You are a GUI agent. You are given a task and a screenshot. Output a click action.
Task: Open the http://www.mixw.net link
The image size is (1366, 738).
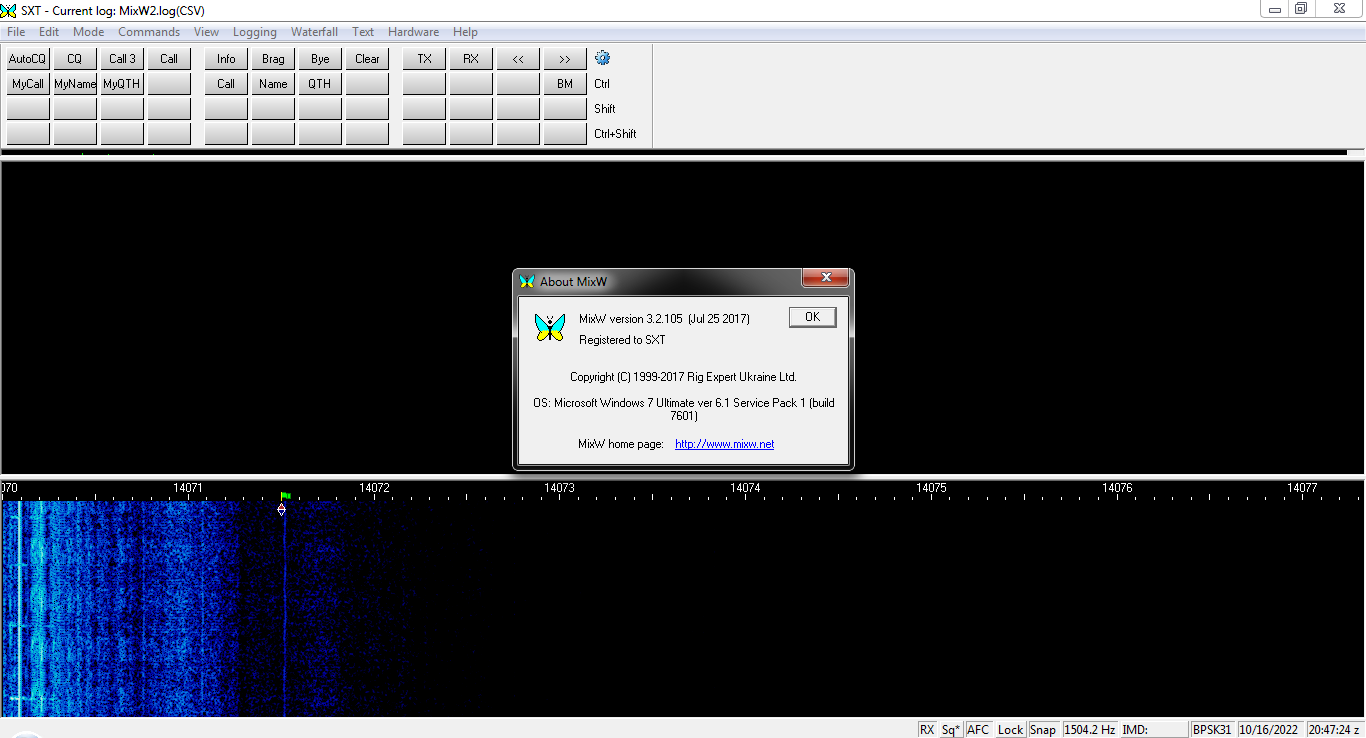tap(724, 444)
